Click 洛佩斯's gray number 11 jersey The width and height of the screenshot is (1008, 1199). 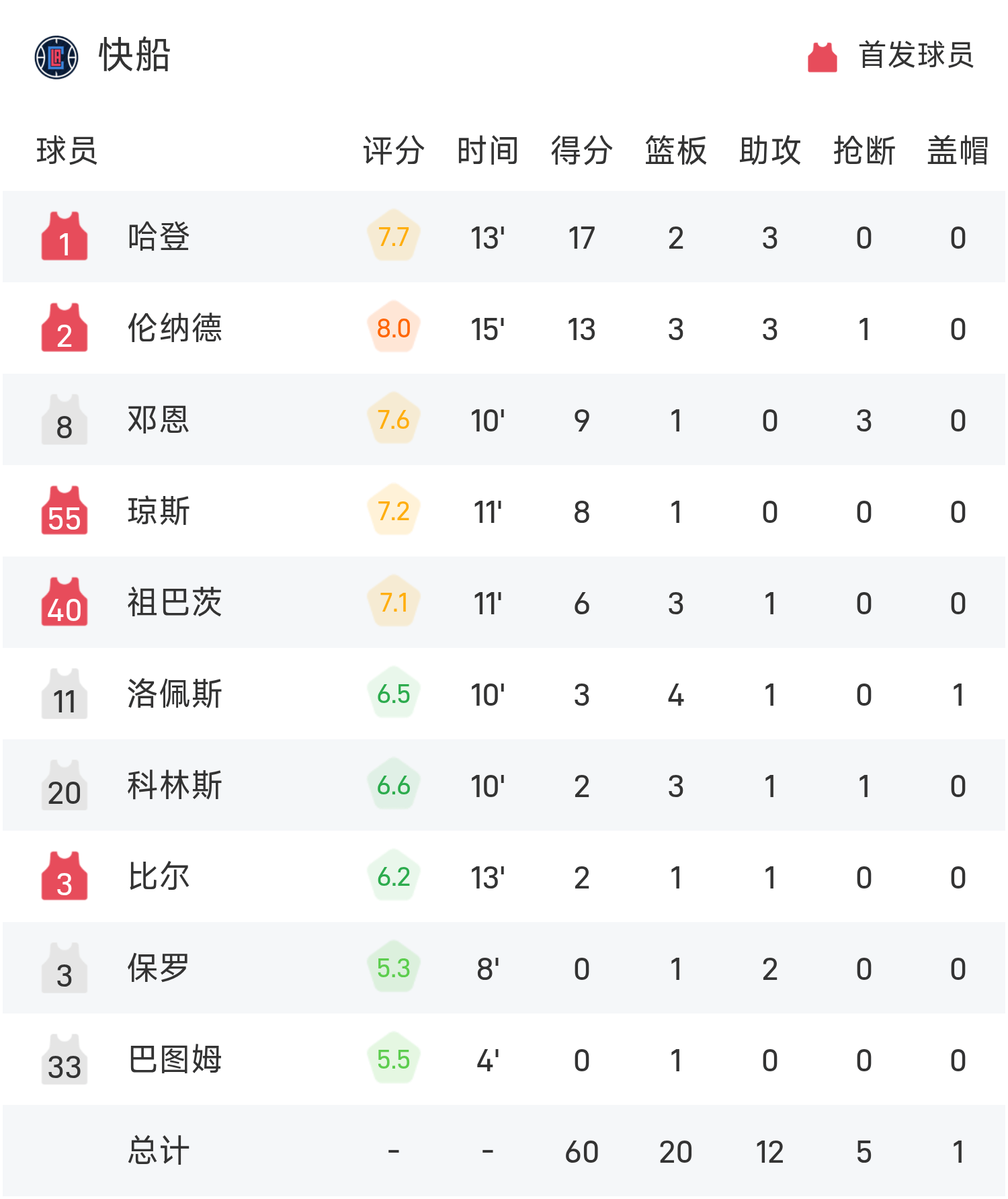65,694
